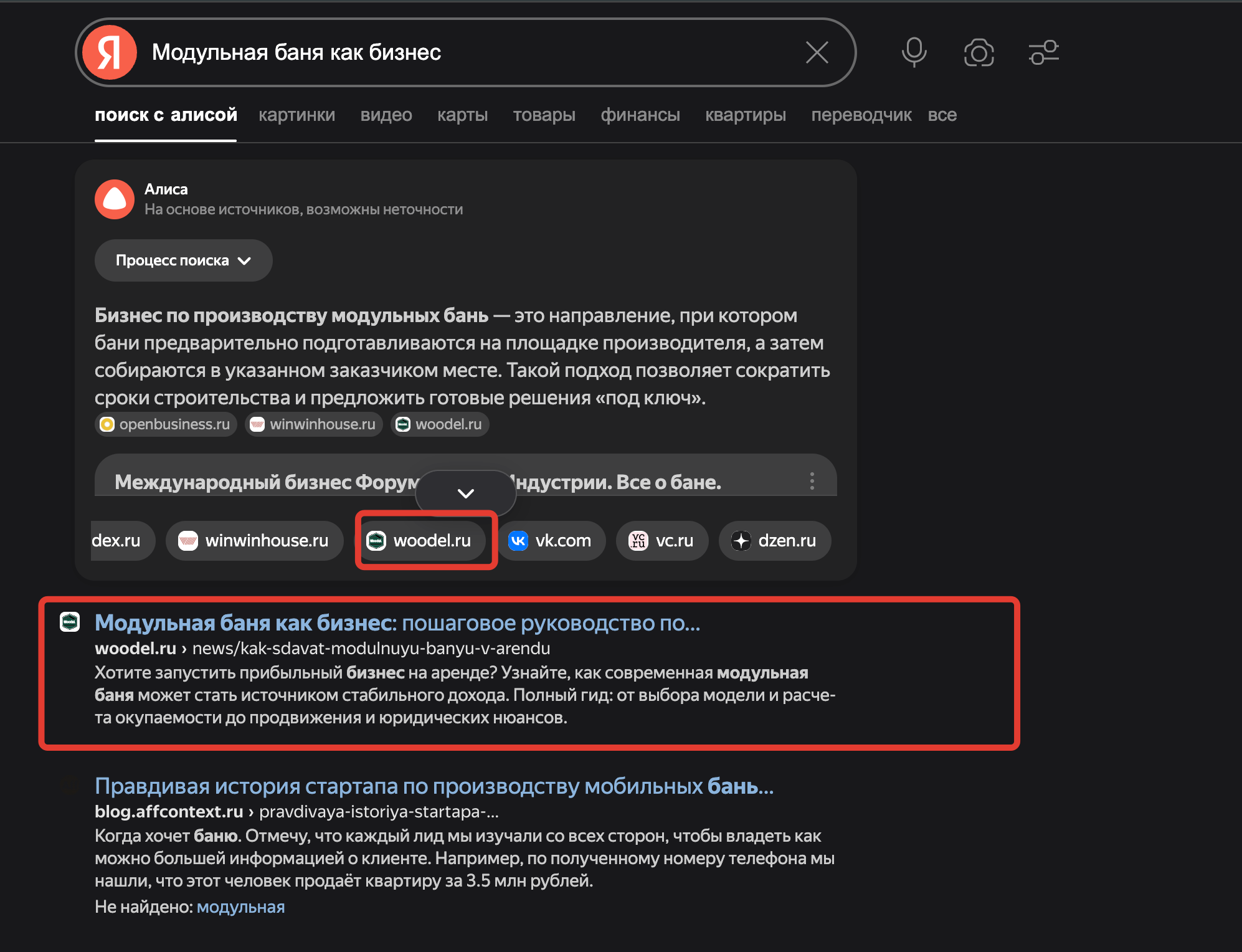
Task: Select the openbusiness.ru source badge
Action: pos(165,424)
